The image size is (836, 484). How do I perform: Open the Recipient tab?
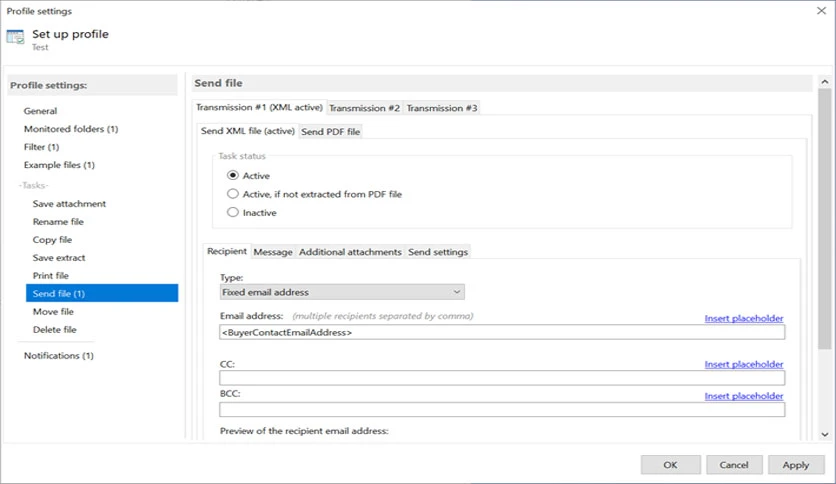227,251
